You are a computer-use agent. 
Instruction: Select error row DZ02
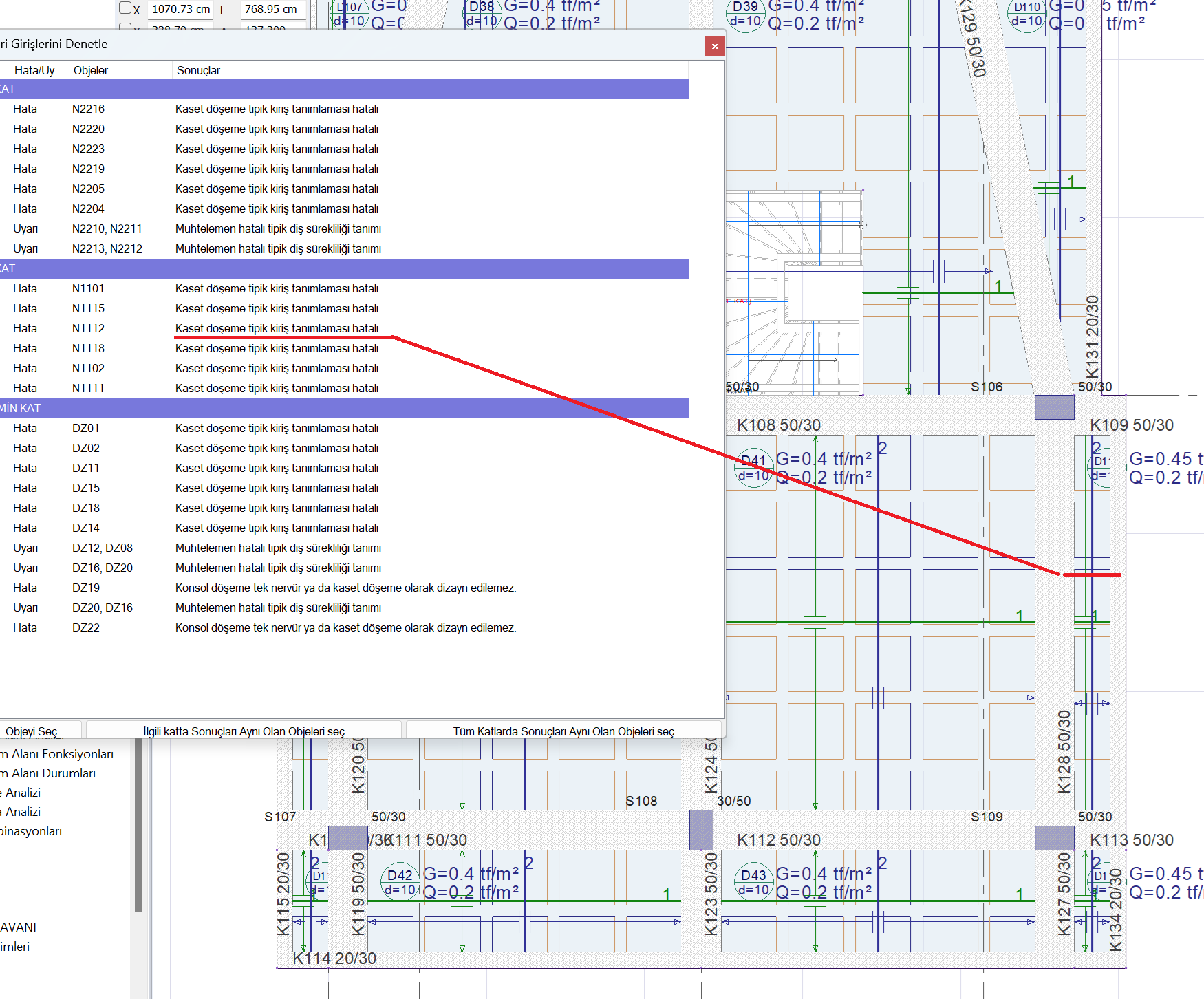pos(344,448)
